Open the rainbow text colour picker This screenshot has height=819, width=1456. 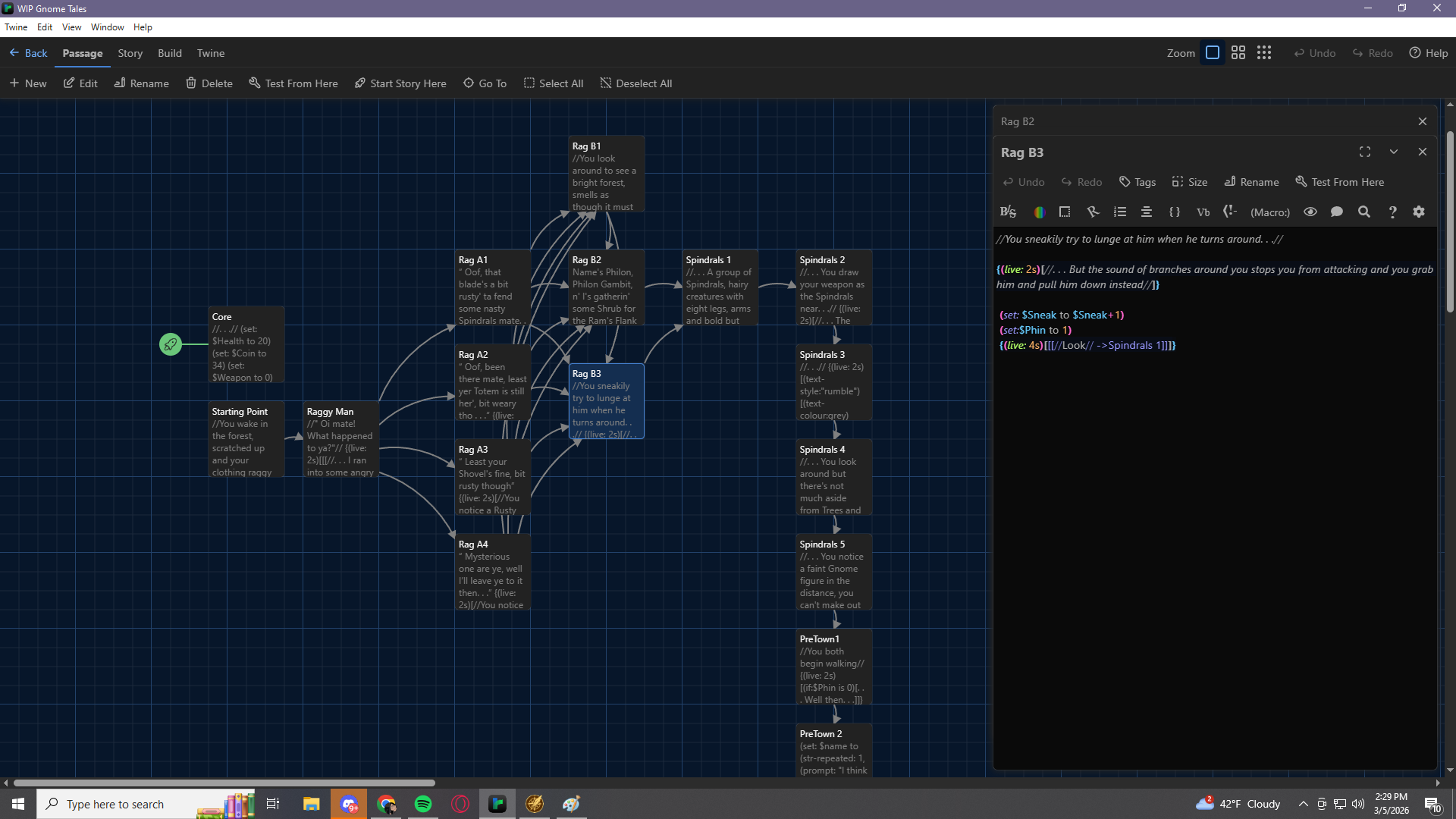(1039, 212)
